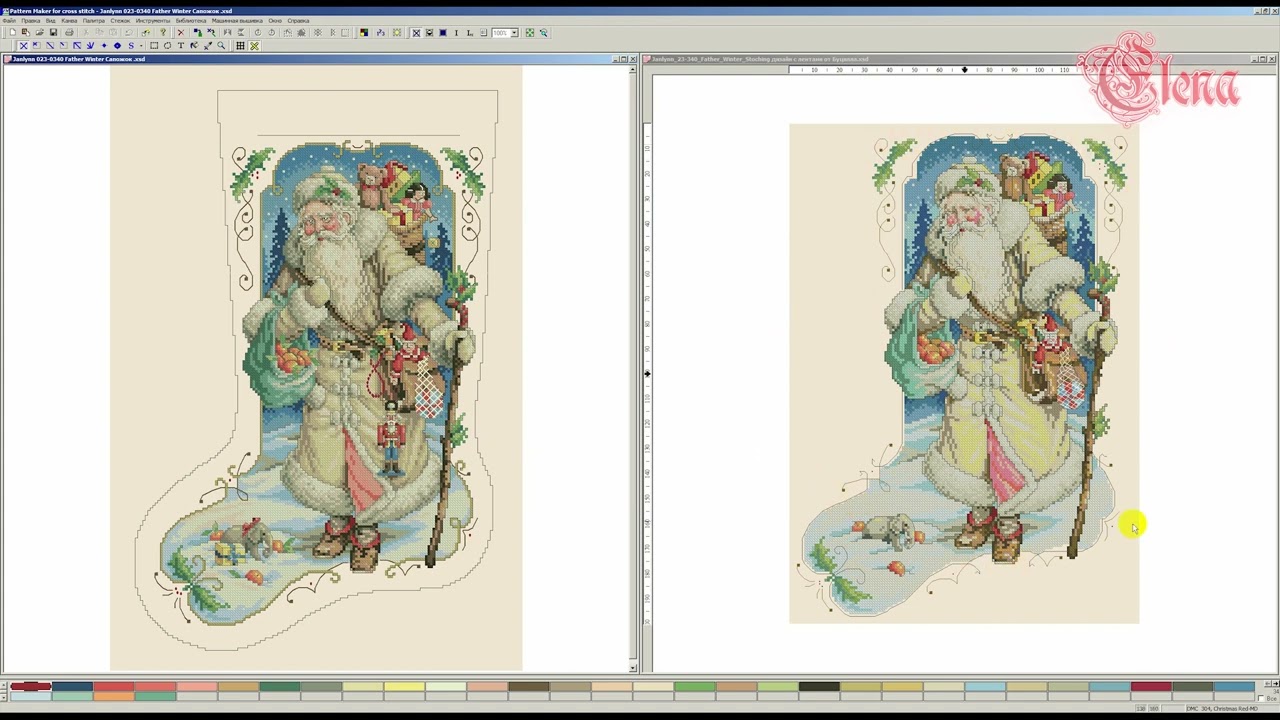
Task: Click the green magnifier zoom icon
Action: click(x=543, y=33)
